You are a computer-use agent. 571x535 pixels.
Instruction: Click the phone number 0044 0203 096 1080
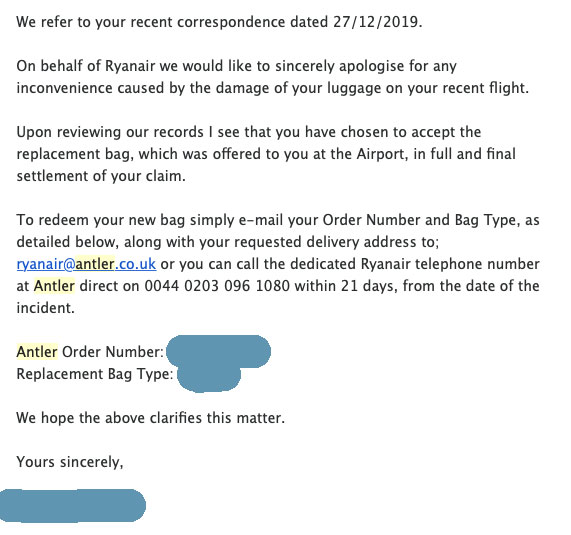pyautogui.click(x=217, y=286)
